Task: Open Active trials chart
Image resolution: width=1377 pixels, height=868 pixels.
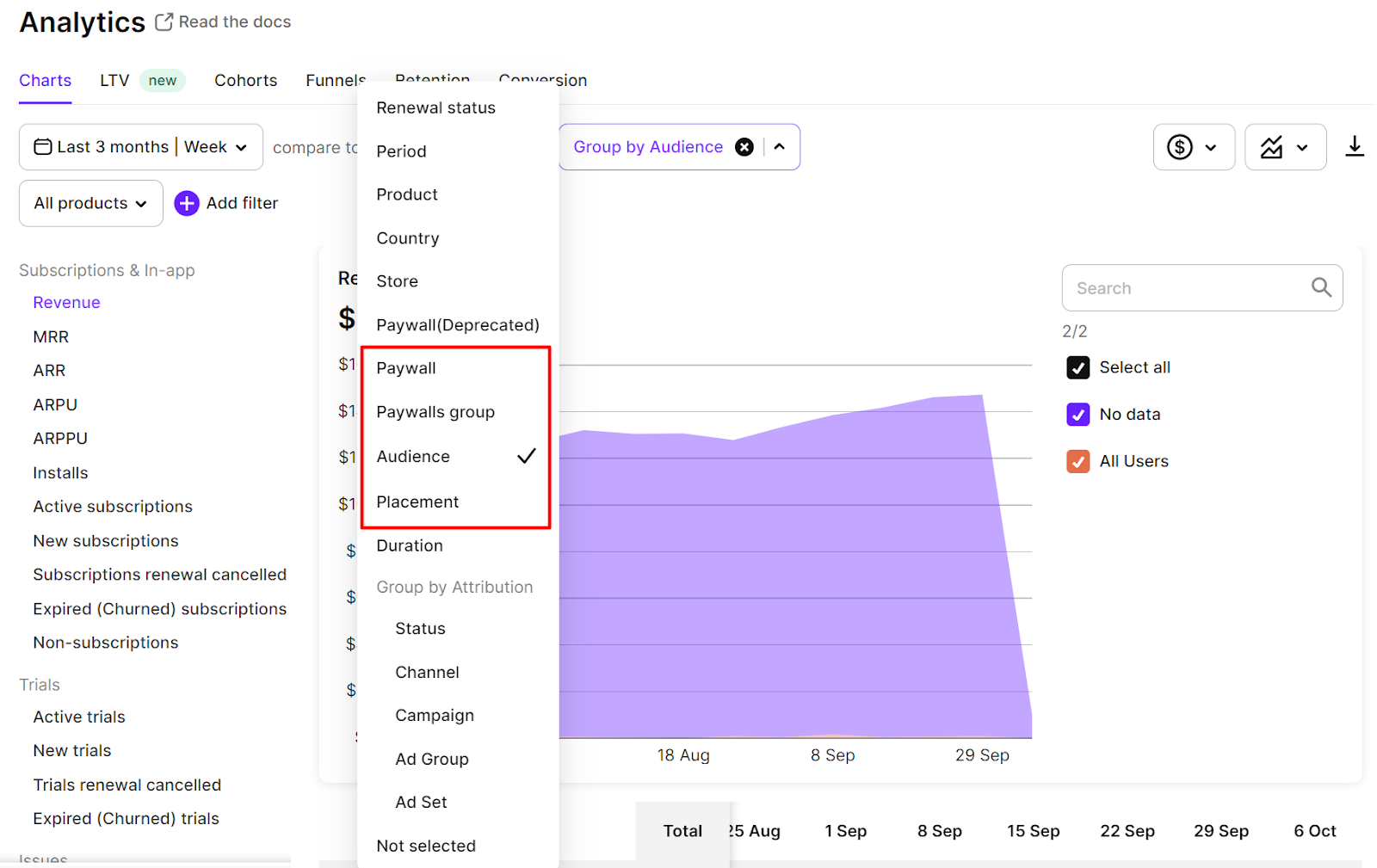Action: point(79,717)
